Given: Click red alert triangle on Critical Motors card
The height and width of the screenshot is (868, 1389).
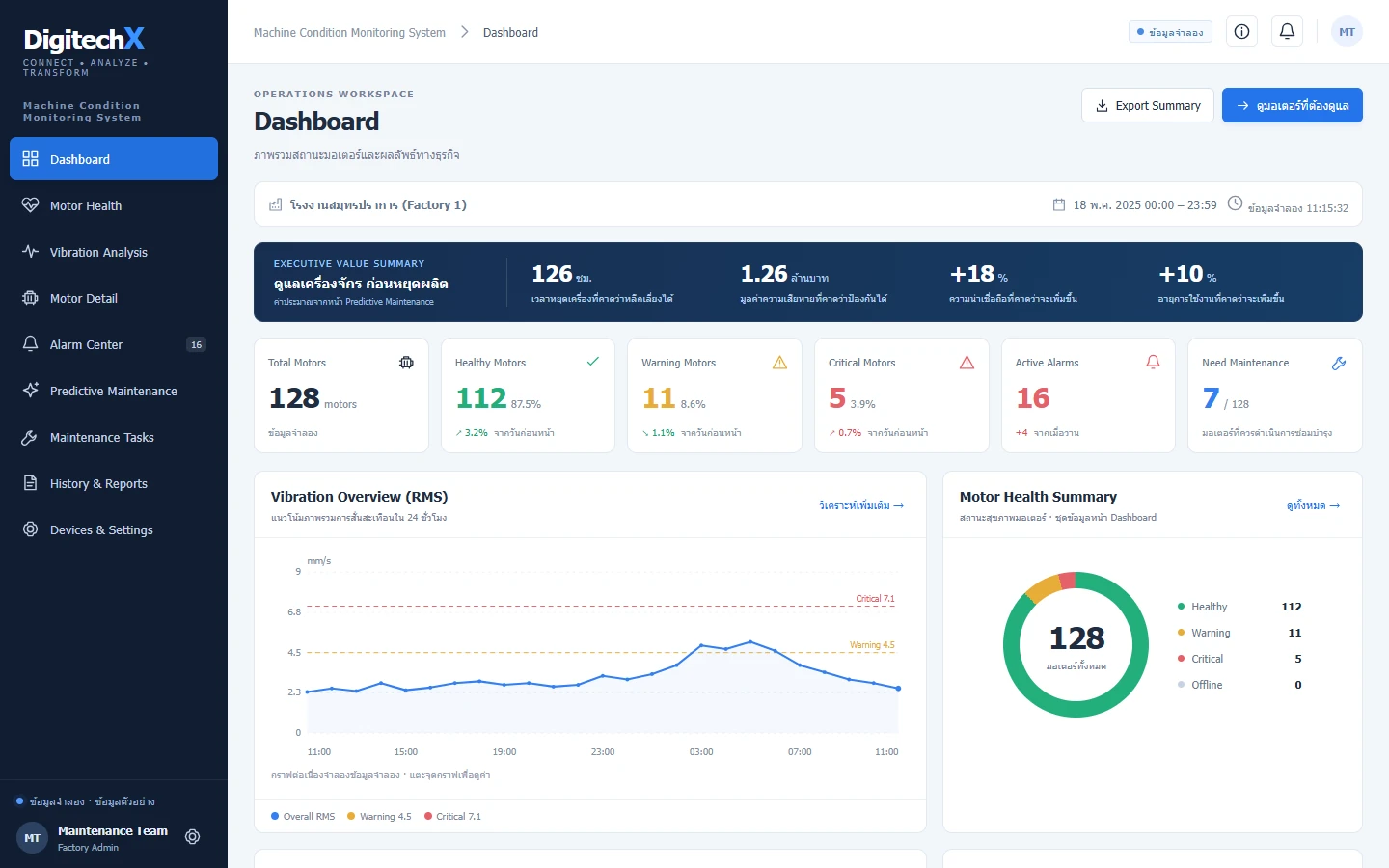Looking at the screenshot, I should tap(967, 363).
